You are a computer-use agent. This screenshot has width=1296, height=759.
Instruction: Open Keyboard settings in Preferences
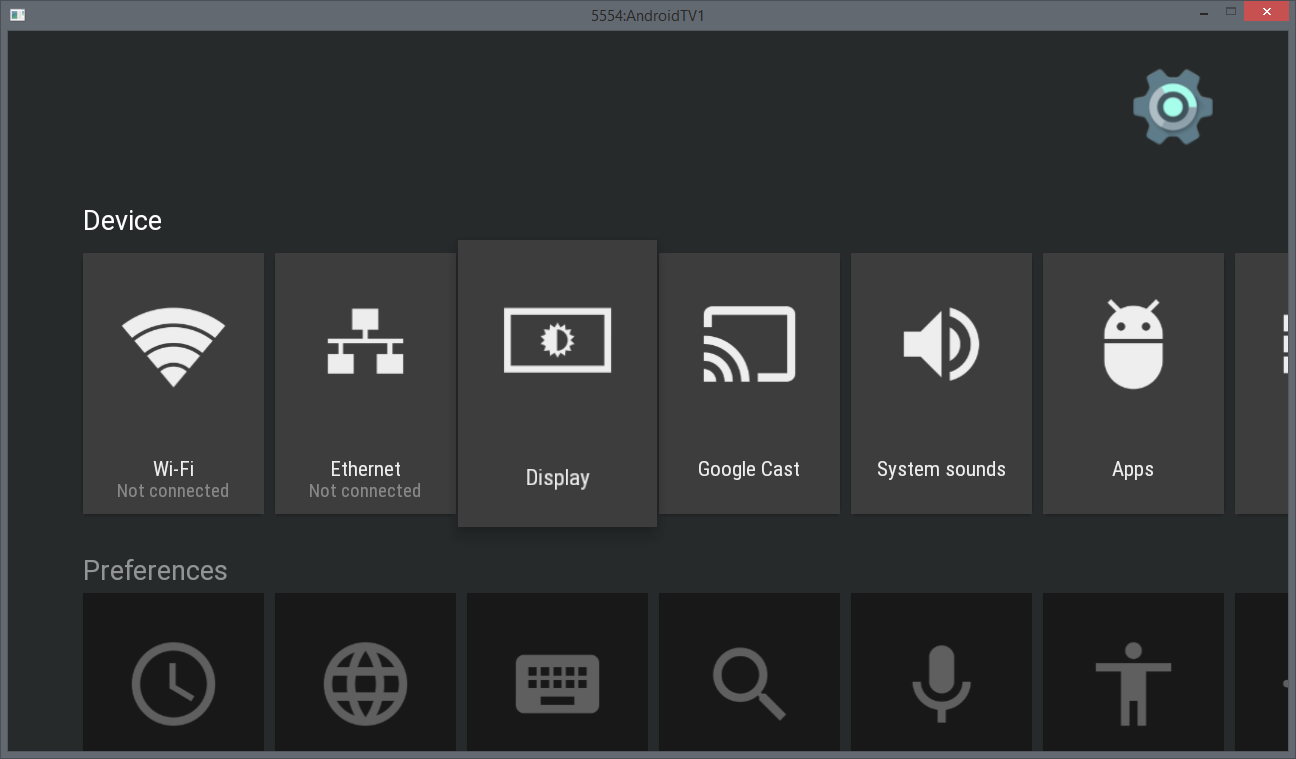click(x=557, y=684)
